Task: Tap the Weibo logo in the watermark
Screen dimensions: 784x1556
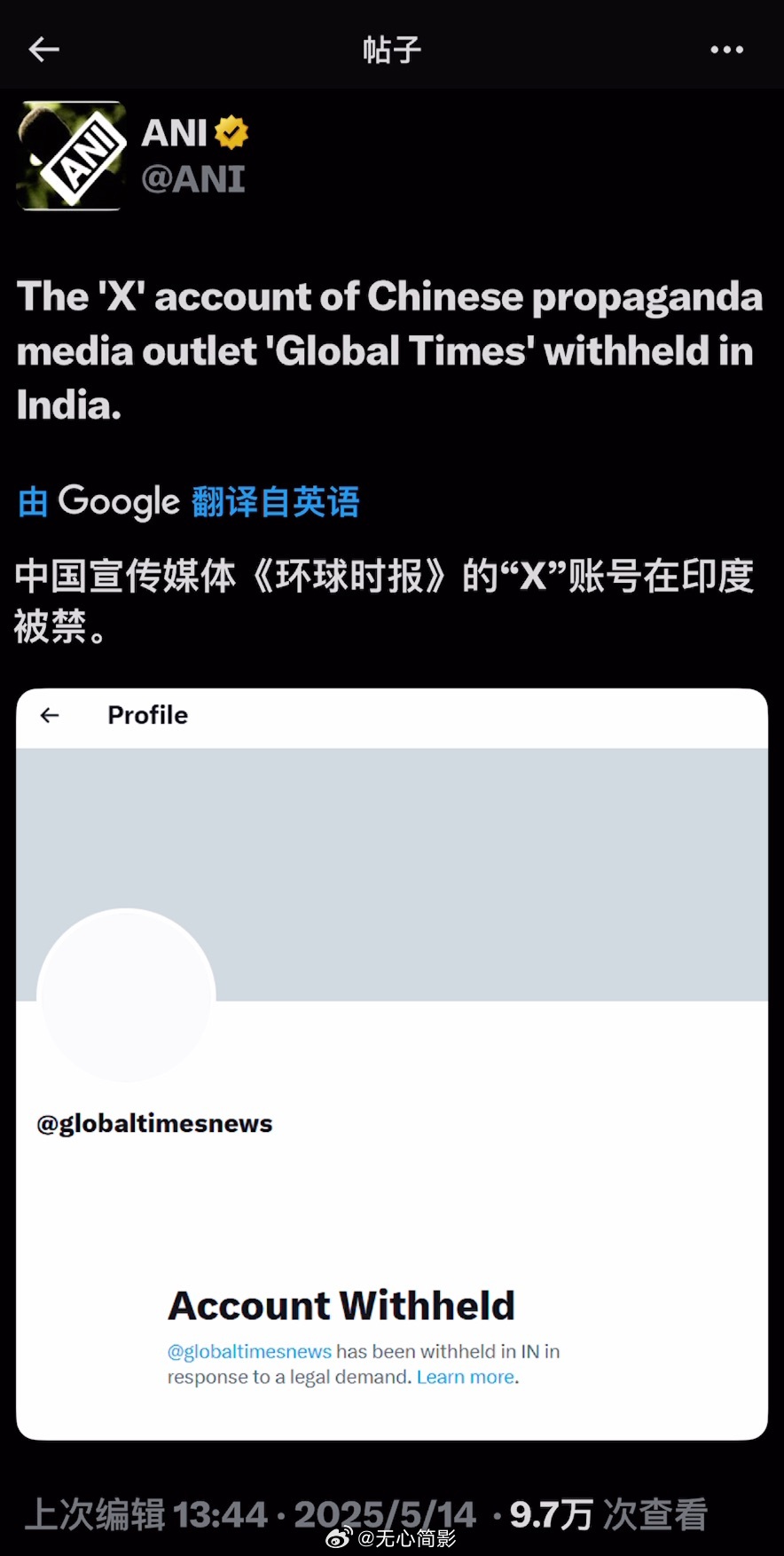Action: click(339, 1537)
